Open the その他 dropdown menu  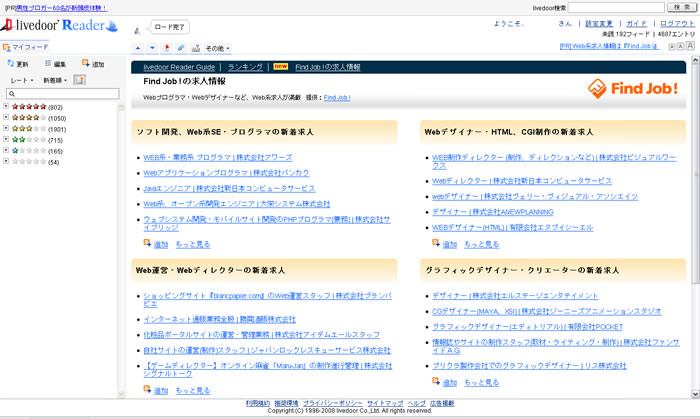[x=217, y=48]
